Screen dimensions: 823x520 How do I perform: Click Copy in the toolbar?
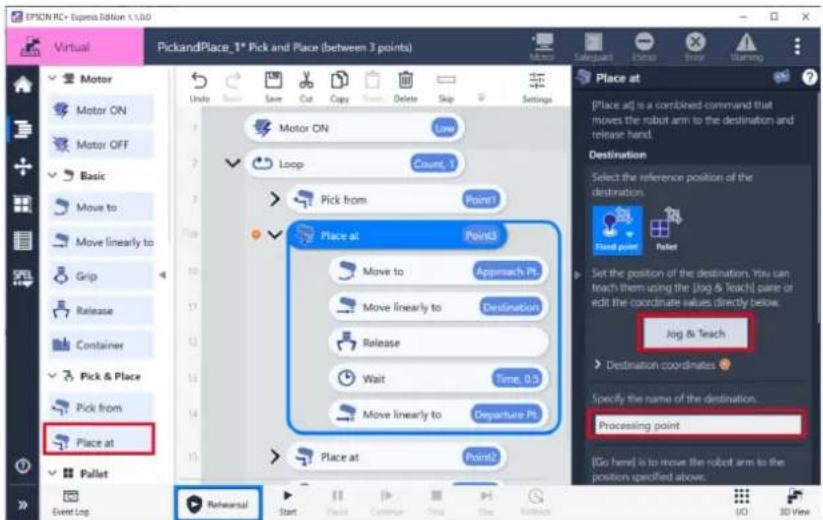pyautogui.click(x=340, y=87)
